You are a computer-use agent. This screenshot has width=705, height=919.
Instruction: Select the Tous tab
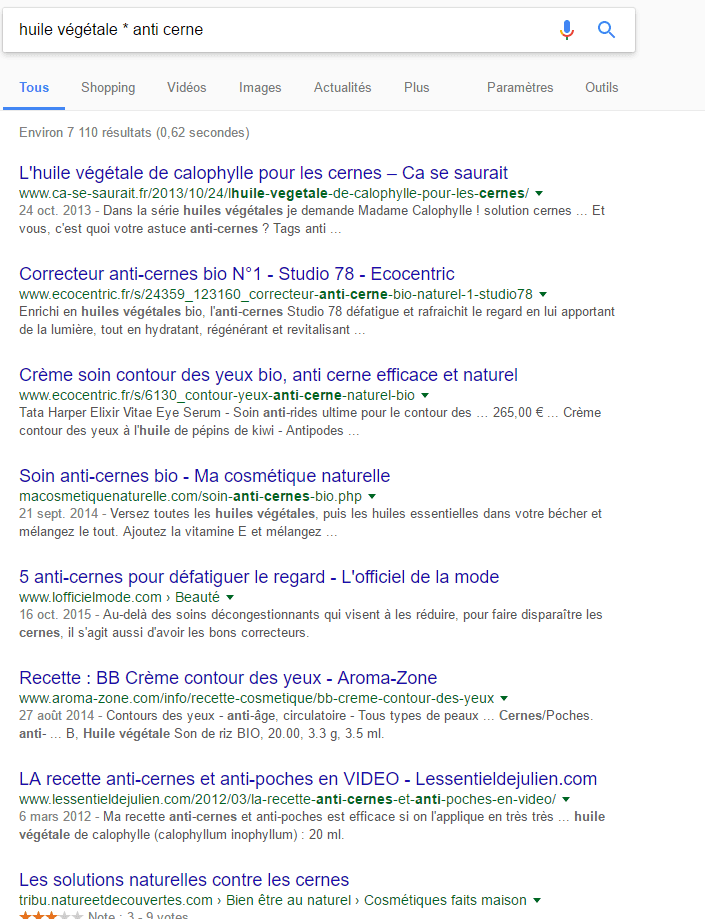[x=34, y=87]
